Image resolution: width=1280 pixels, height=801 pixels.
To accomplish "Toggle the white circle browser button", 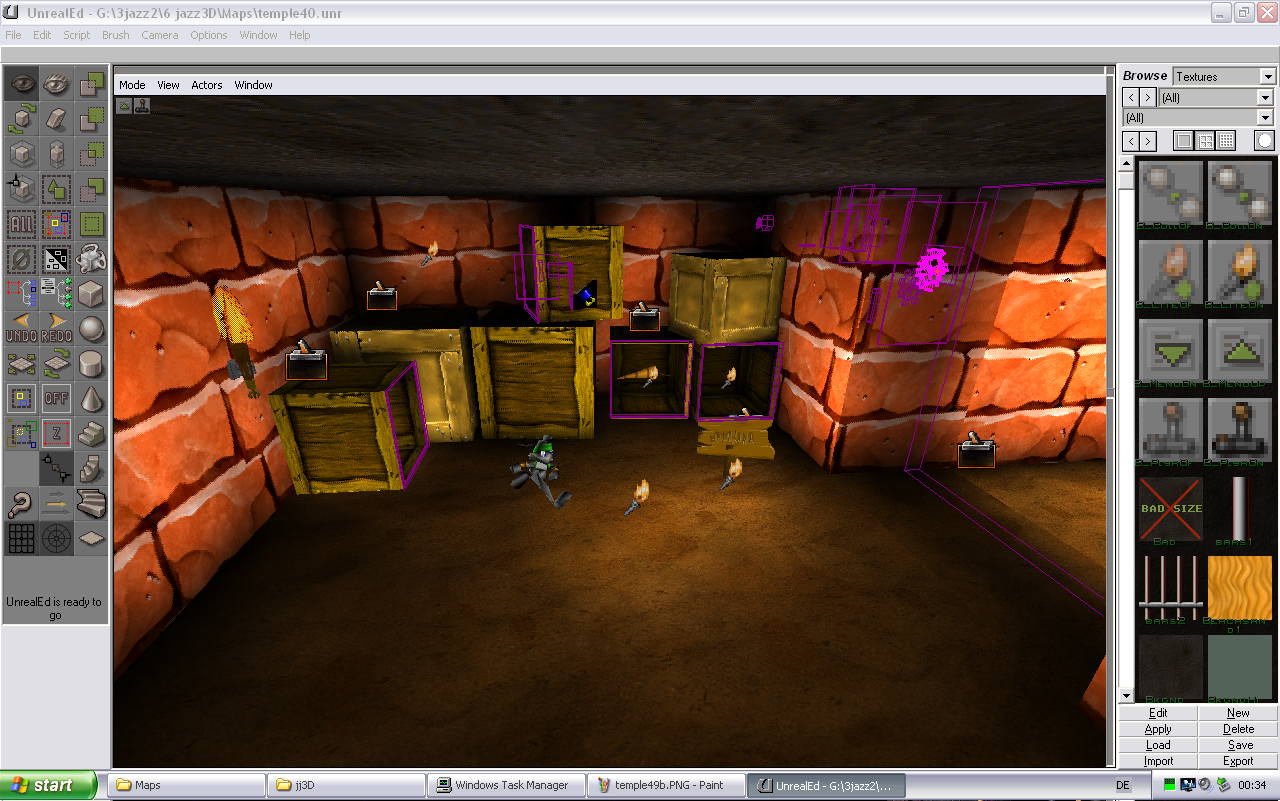I will pos(1265,141).
